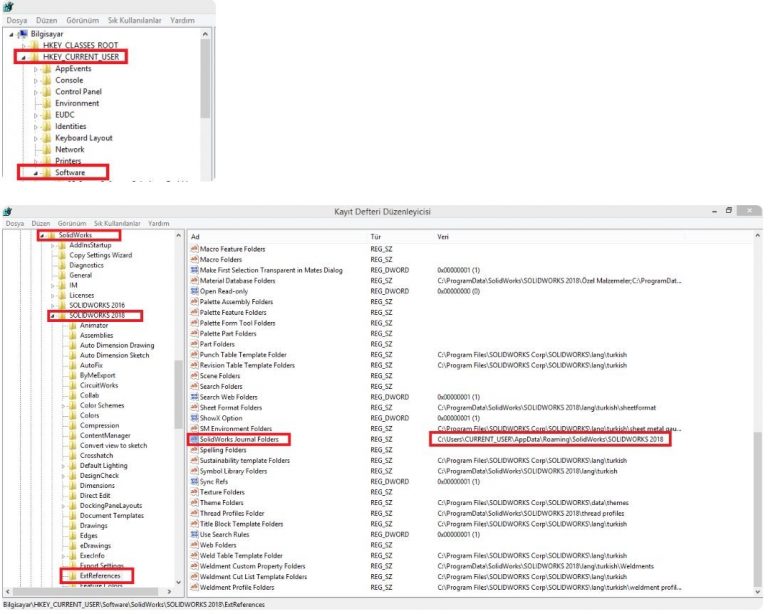Click the Software folder icon in upper tree

(x=45, y=173)
